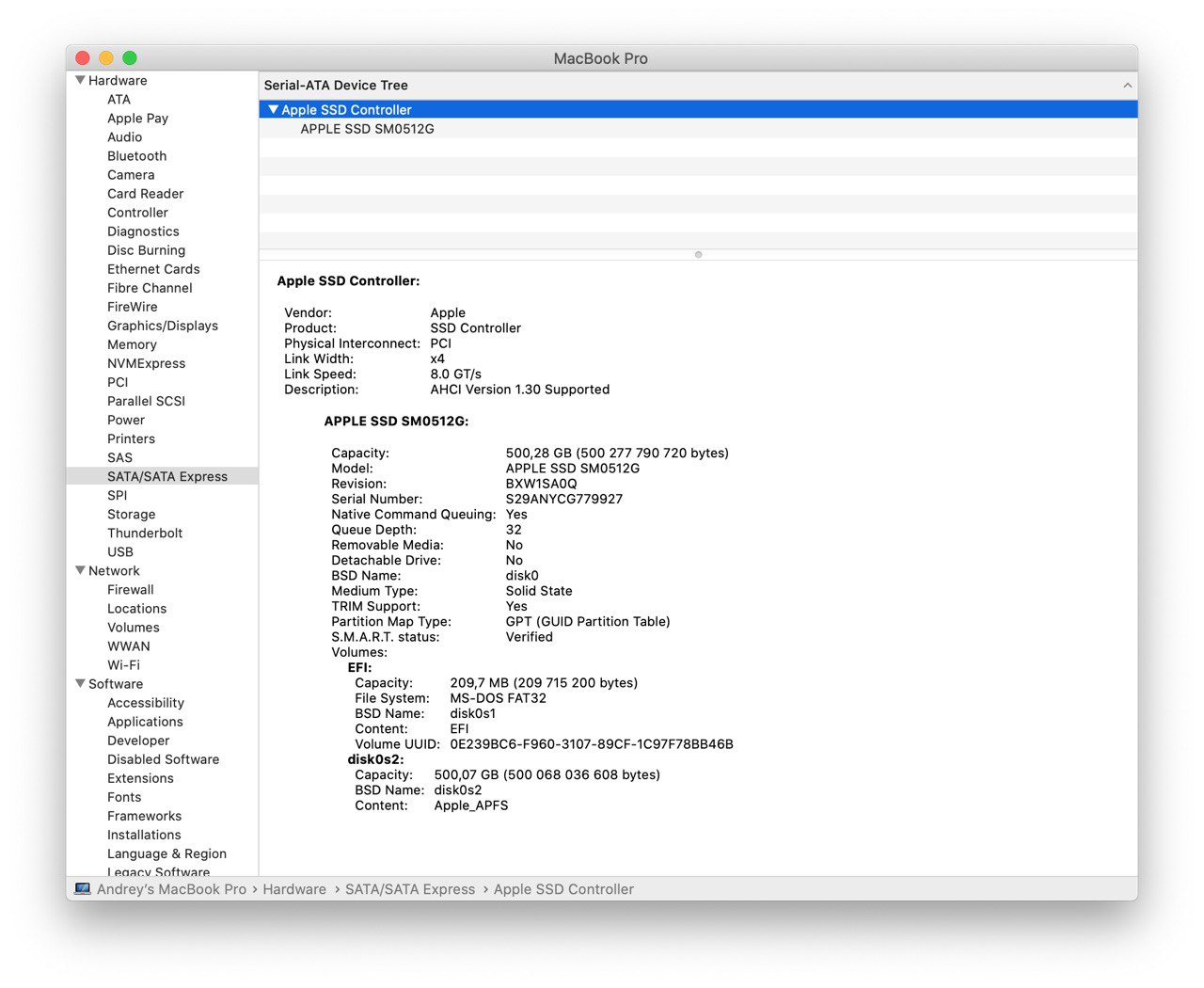
Task: Open Installations software entry
Action: pyautogui.click(x=144, y=835)
